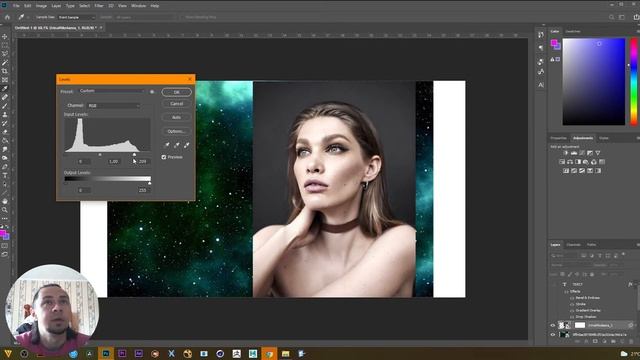Viewport: 640px width, 360px height.
Task: Pick the white point eyedropper in Levels
Action: click(187, 145)
